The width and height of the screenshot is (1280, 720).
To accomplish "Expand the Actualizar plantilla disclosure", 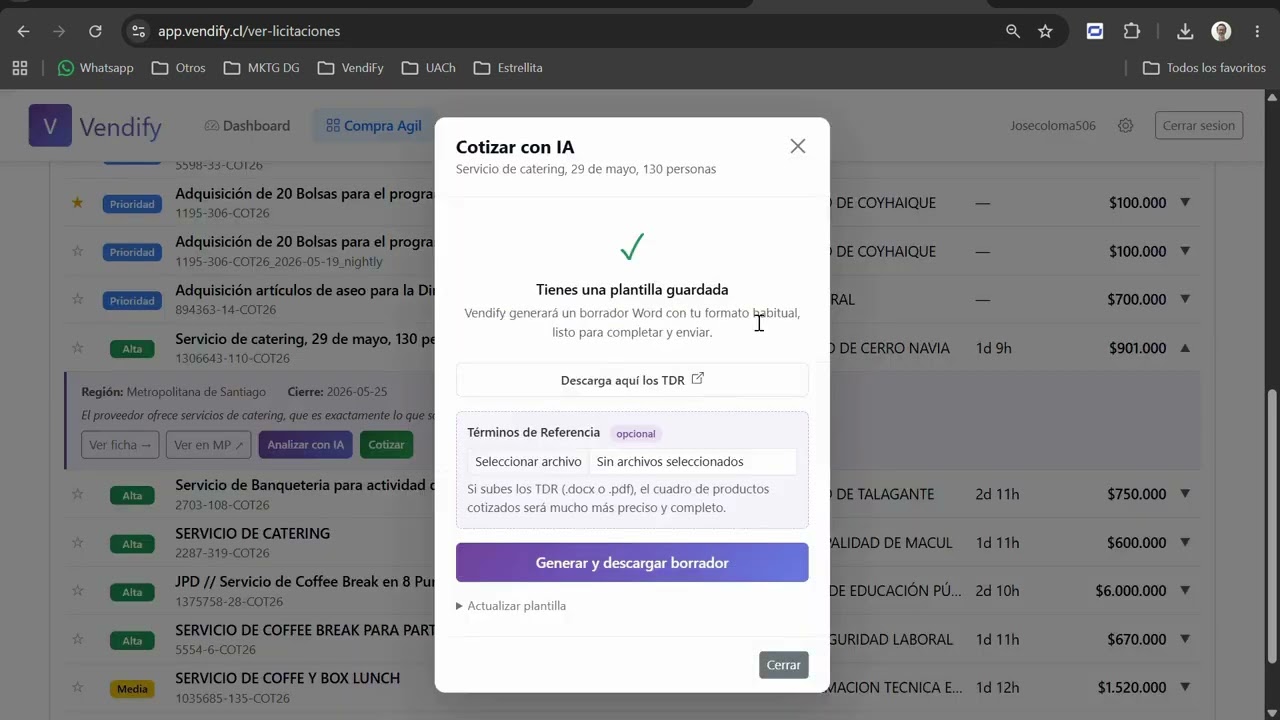I will 511,606.
